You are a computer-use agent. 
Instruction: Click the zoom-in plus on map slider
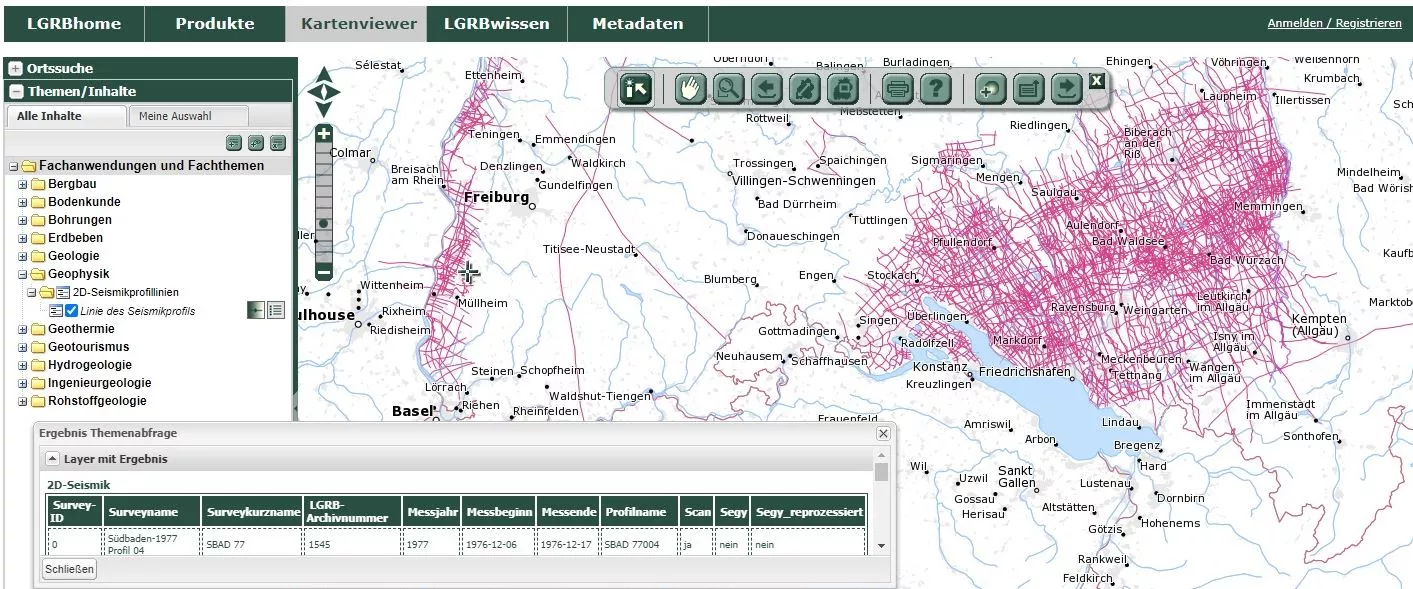(323, 133)
